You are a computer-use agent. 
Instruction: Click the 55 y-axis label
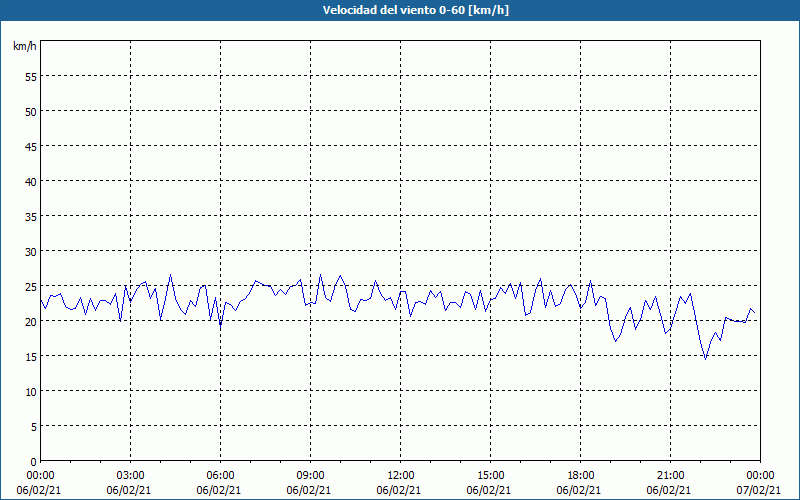(x=31, y=77)
